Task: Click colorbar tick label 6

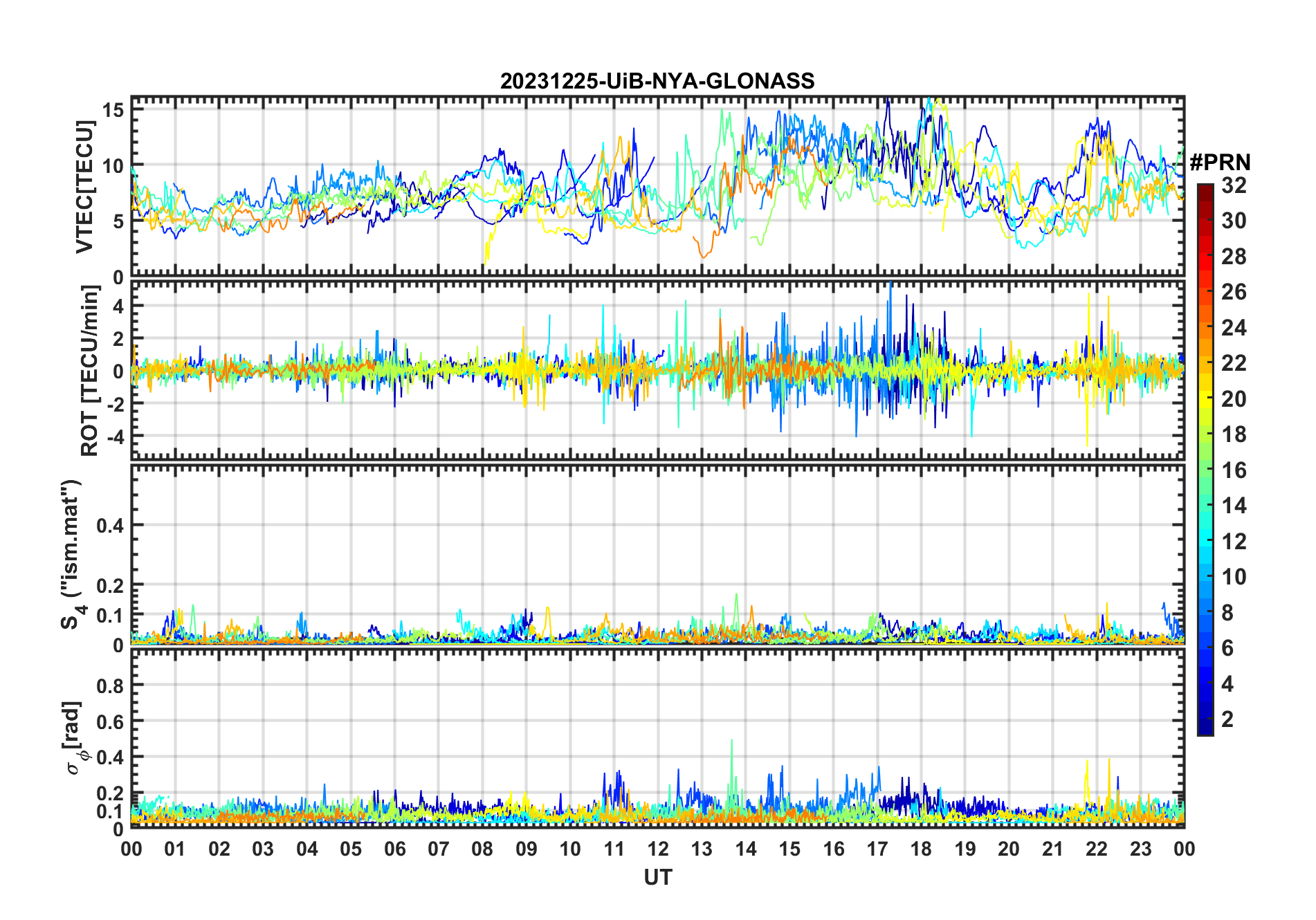Action: click(x=1227, y=648)
